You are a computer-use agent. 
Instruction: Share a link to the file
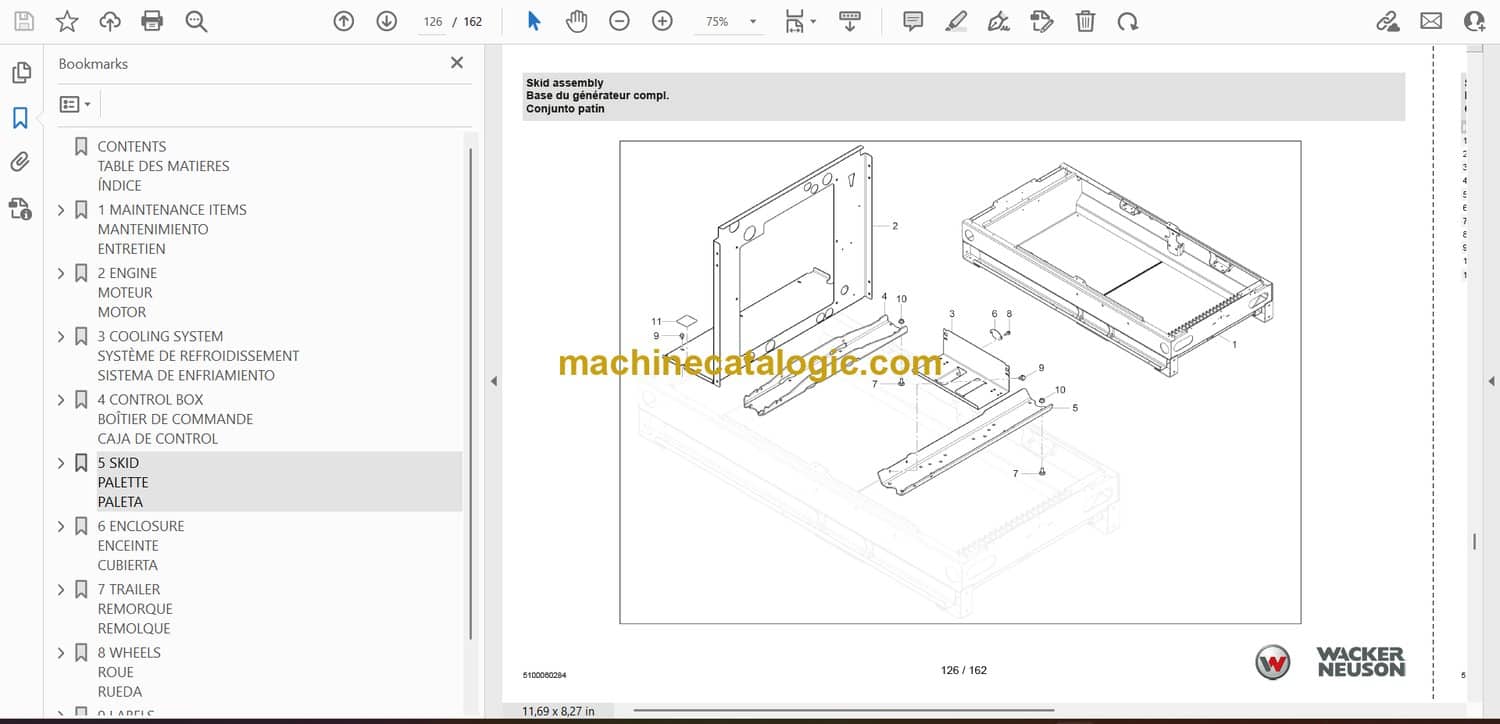1388,21
